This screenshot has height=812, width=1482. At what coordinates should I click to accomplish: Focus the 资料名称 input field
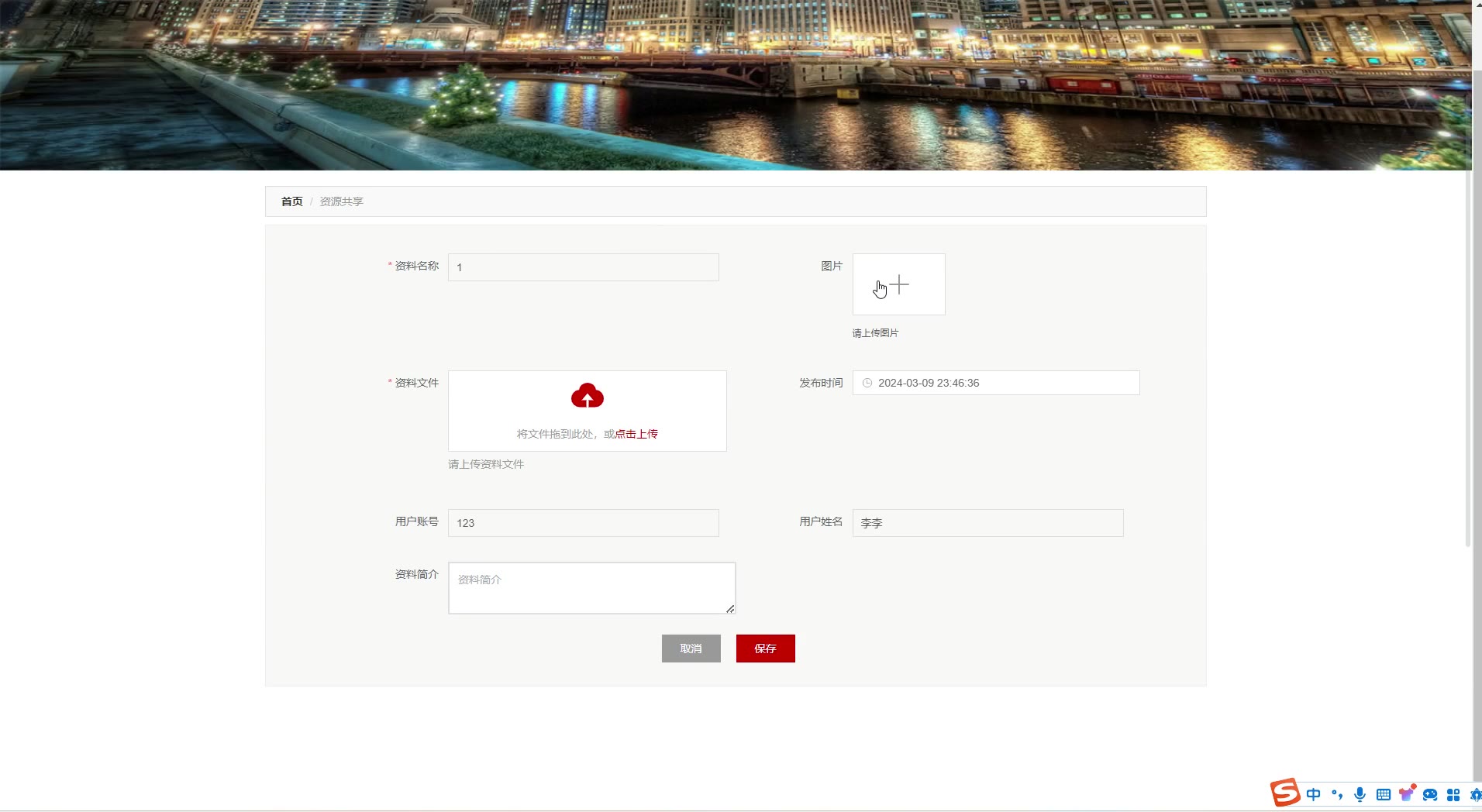click(x=584, y=267)
